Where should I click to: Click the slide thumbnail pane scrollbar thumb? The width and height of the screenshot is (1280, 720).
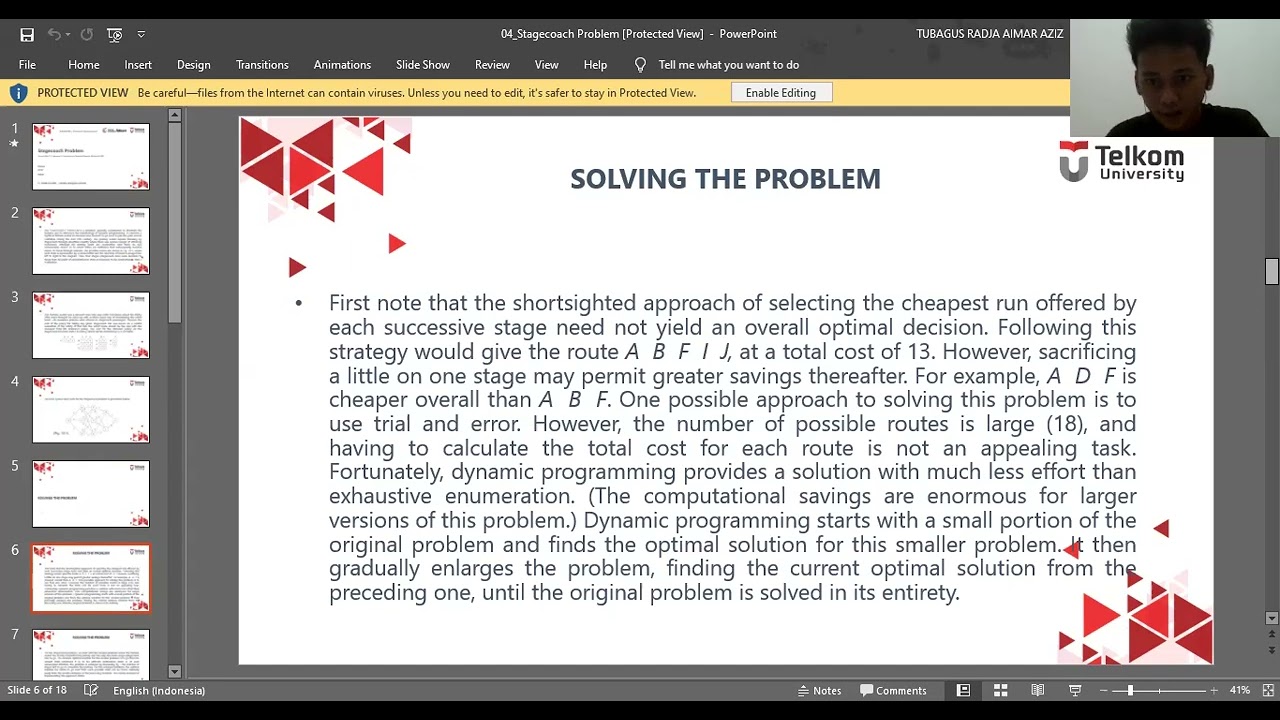click(x=174, y=223)
